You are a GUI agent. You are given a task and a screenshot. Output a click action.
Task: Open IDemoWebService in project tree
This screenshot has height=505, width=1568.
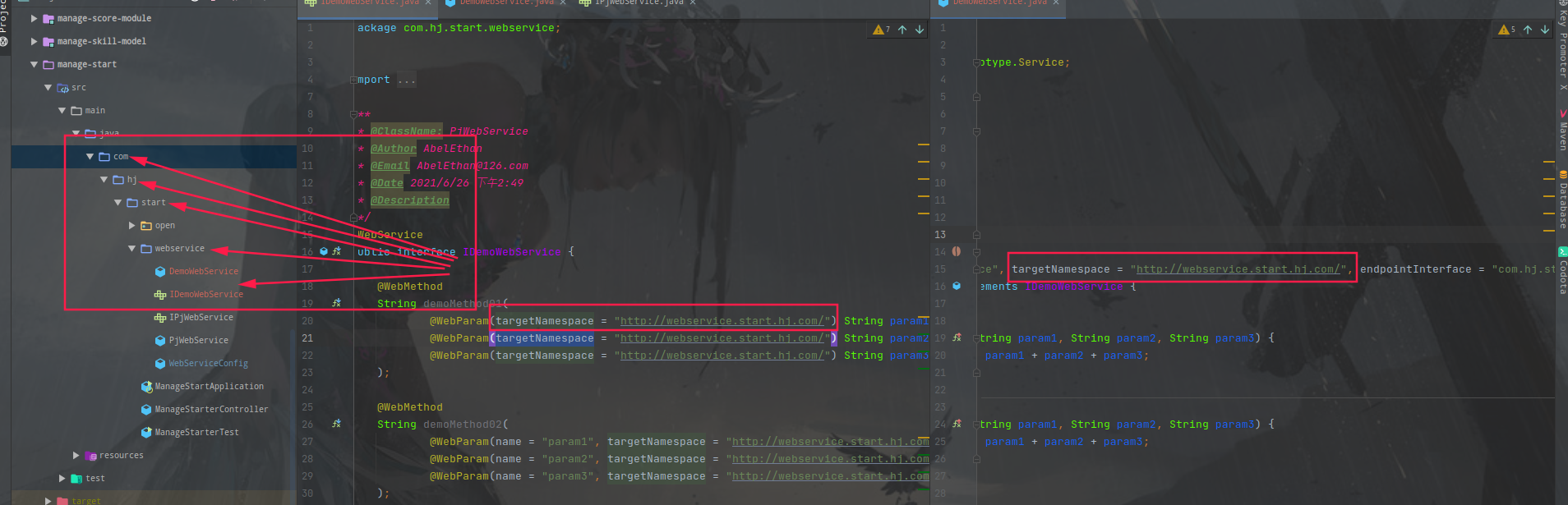(206, 294)
